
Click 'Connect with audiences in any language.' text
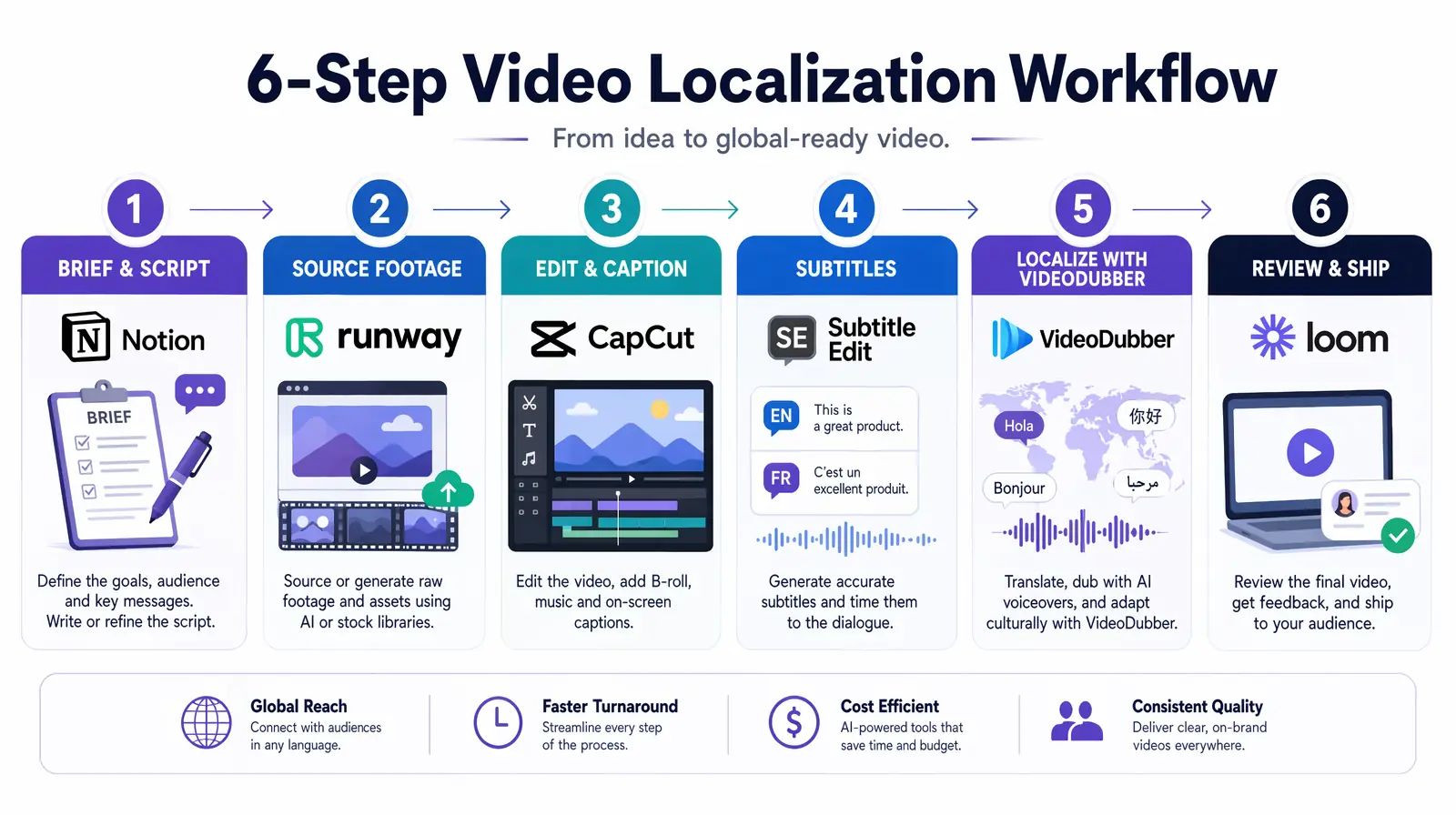pos(316,736)
